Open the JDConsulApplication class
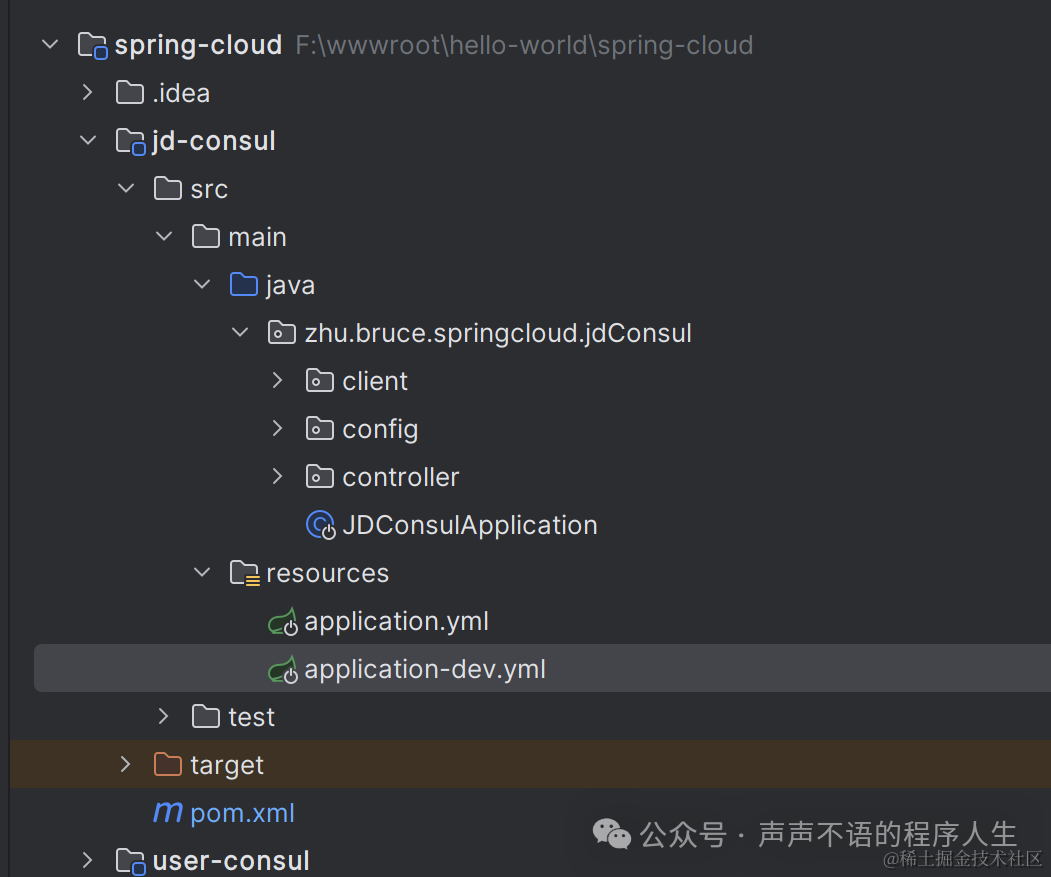Screen dimensions: 1051x877 [x=468, y=524]
